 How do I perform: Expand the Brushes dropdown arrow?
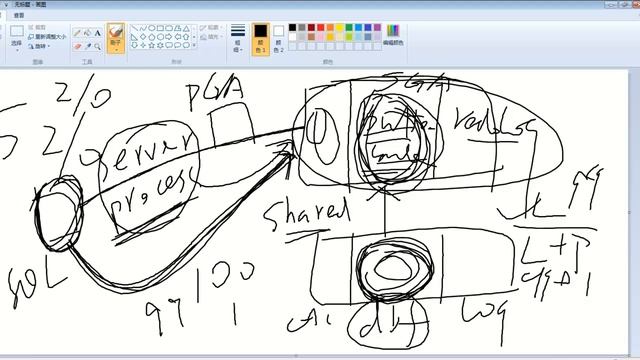(116, 50)
